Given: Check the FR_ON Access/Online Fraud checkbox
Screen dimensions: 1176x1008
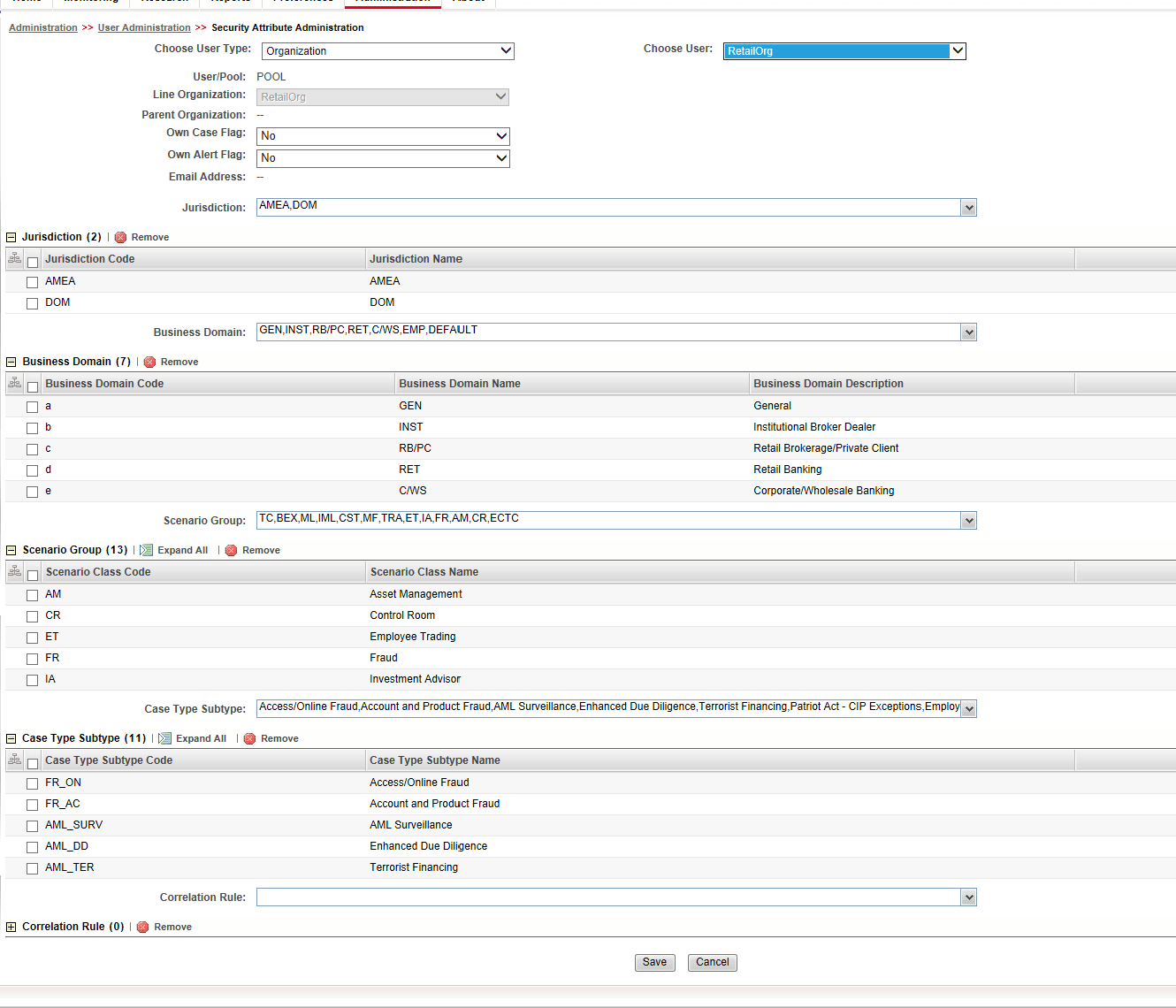Looking at the screenshot, I should 33,783.
